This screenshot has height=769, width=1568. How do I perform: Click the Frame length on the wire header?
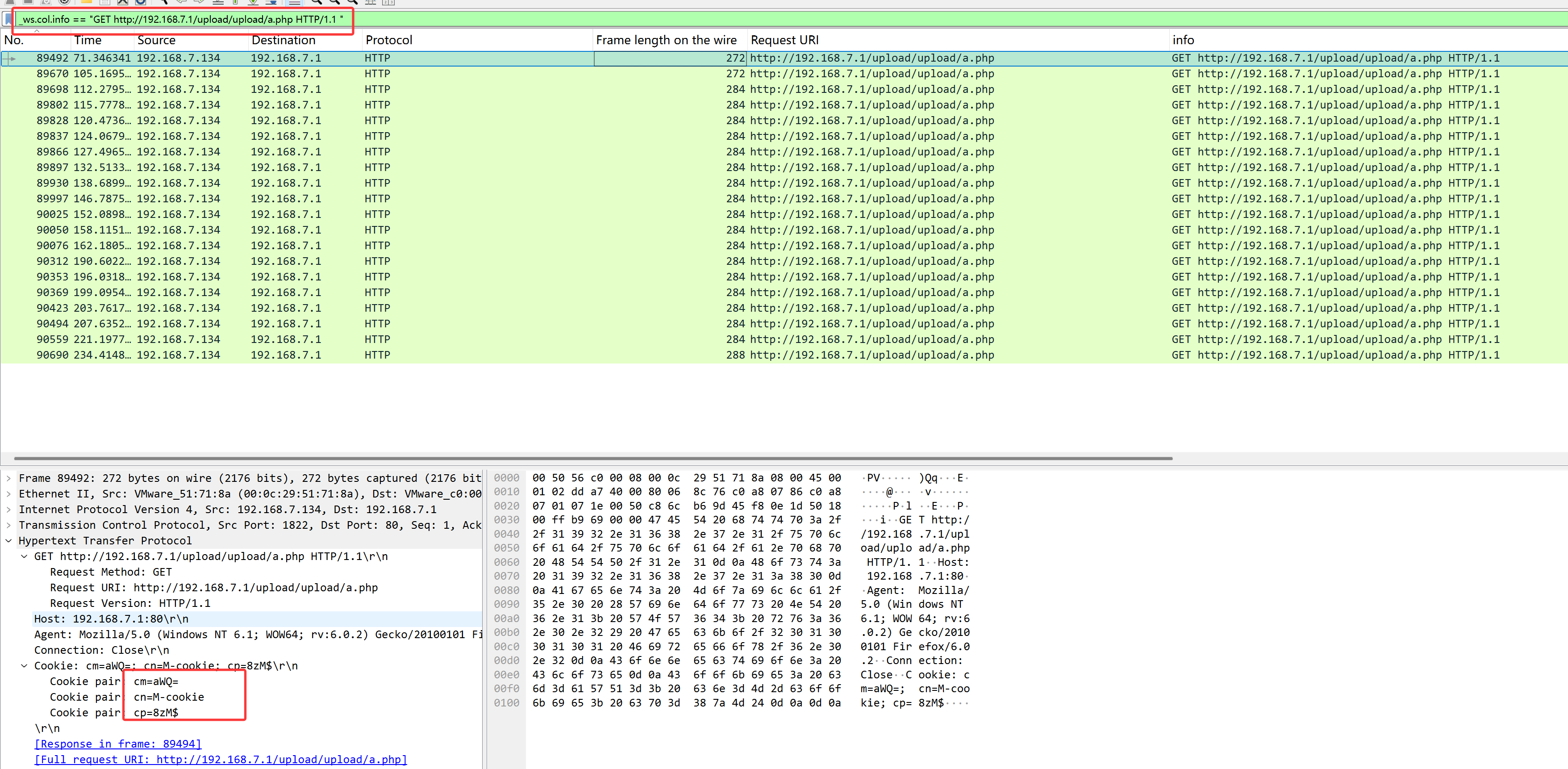[666, 40]
